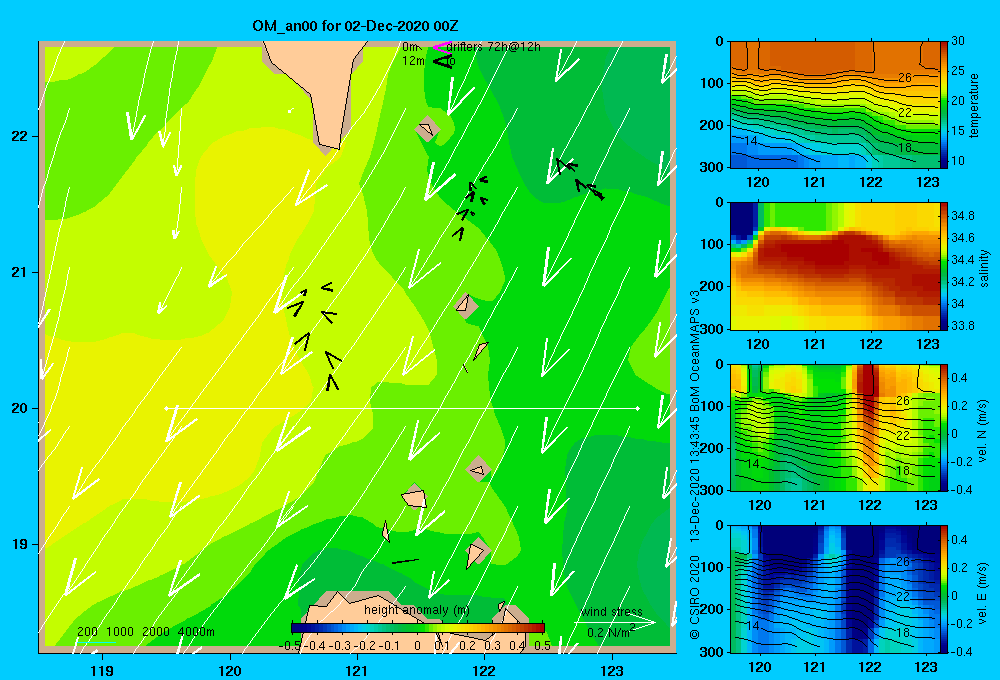Click the drifter arrow cluster near 21.5N 121.9E
1000x680 pixels.
click(x=471, y=206)
